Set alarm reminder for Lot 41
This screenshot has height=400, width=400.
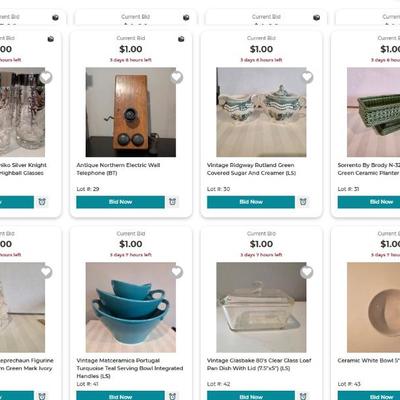pos(172,396)
